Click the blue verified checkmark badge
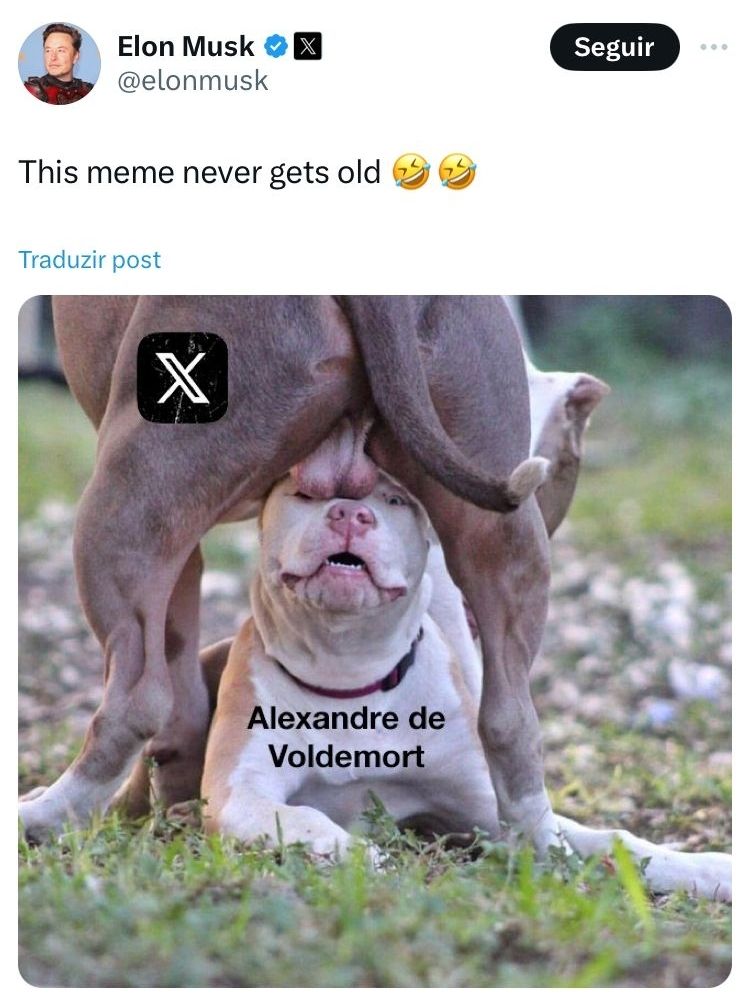 point(276,47)
